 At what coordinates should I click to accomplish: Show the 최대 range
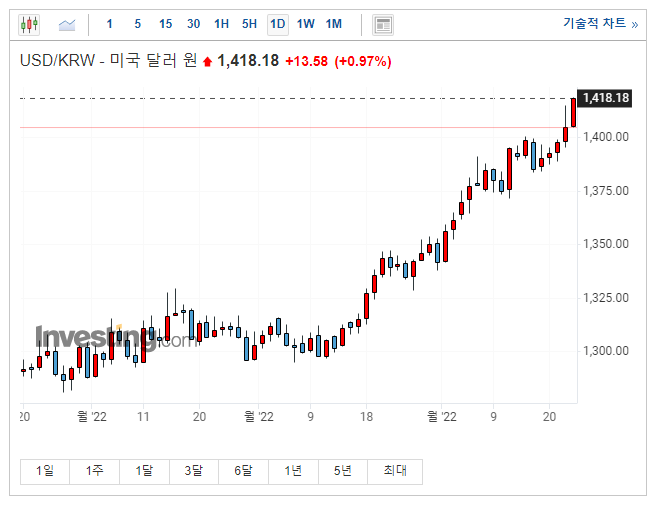[x=395, y=471]
